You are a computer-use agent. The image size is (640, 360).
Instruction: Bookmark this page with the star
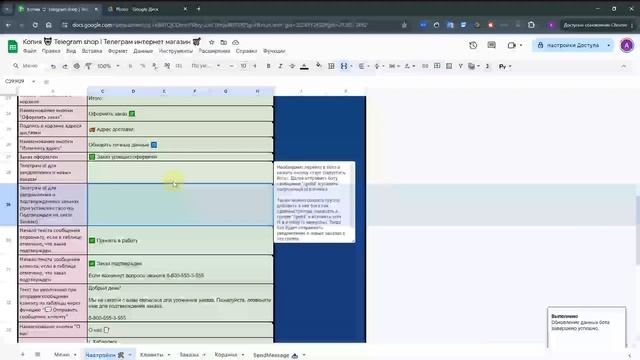[404, 25]
